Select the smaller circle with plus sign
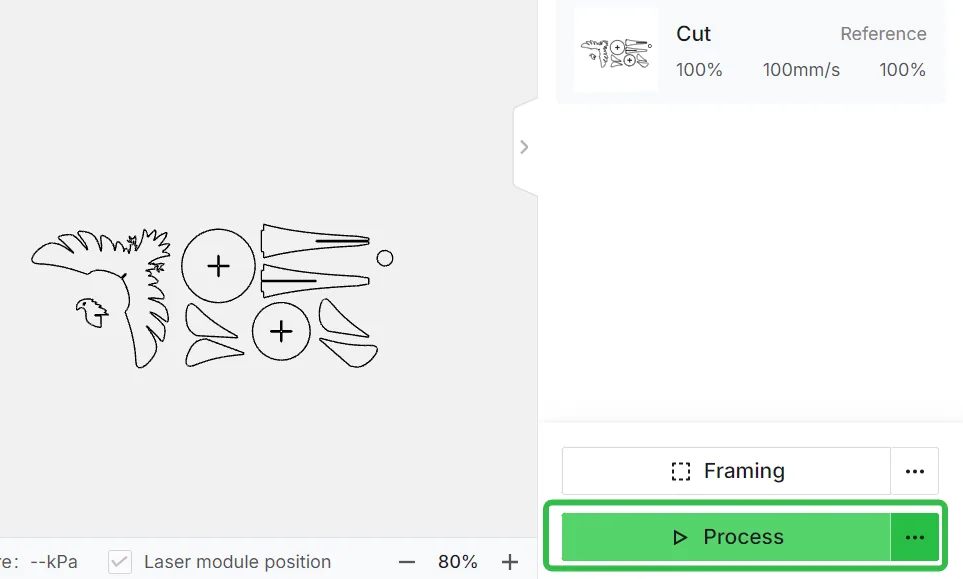This screenshot has width=963, height=579. click(281, 332)
